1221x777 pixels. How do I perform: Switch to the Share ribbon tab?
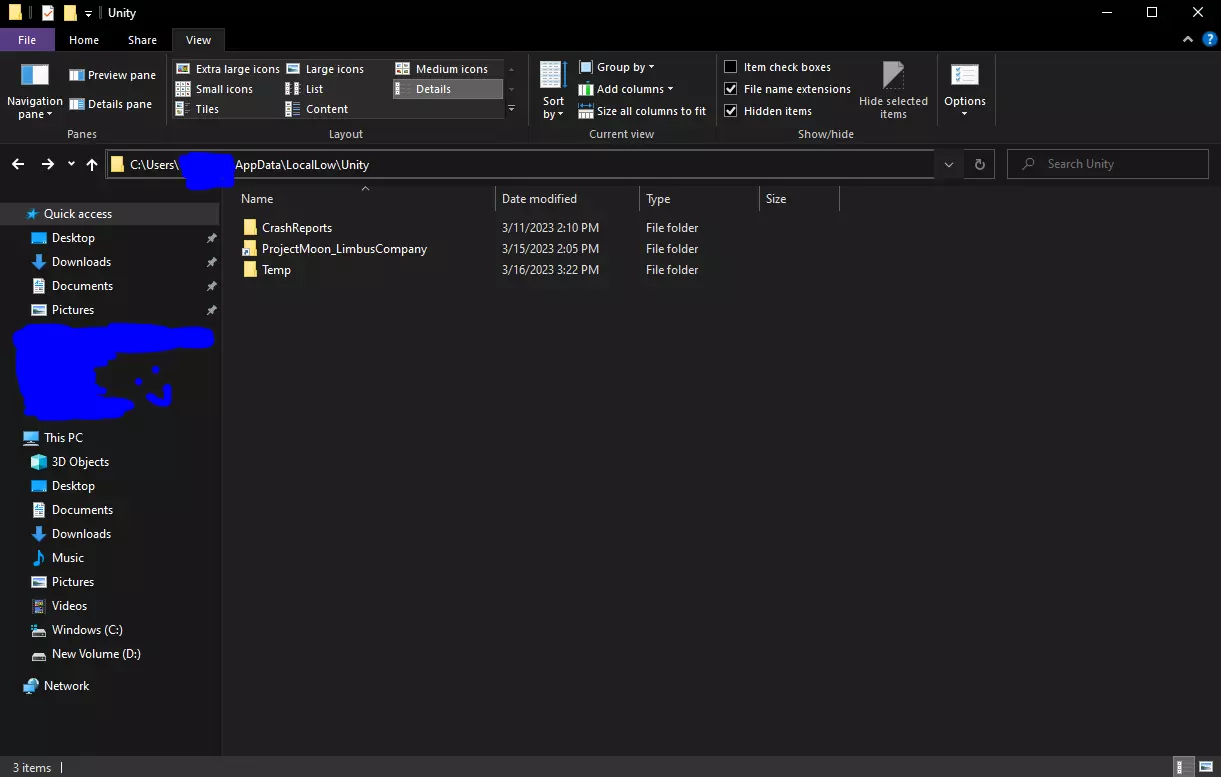[142, 40]
